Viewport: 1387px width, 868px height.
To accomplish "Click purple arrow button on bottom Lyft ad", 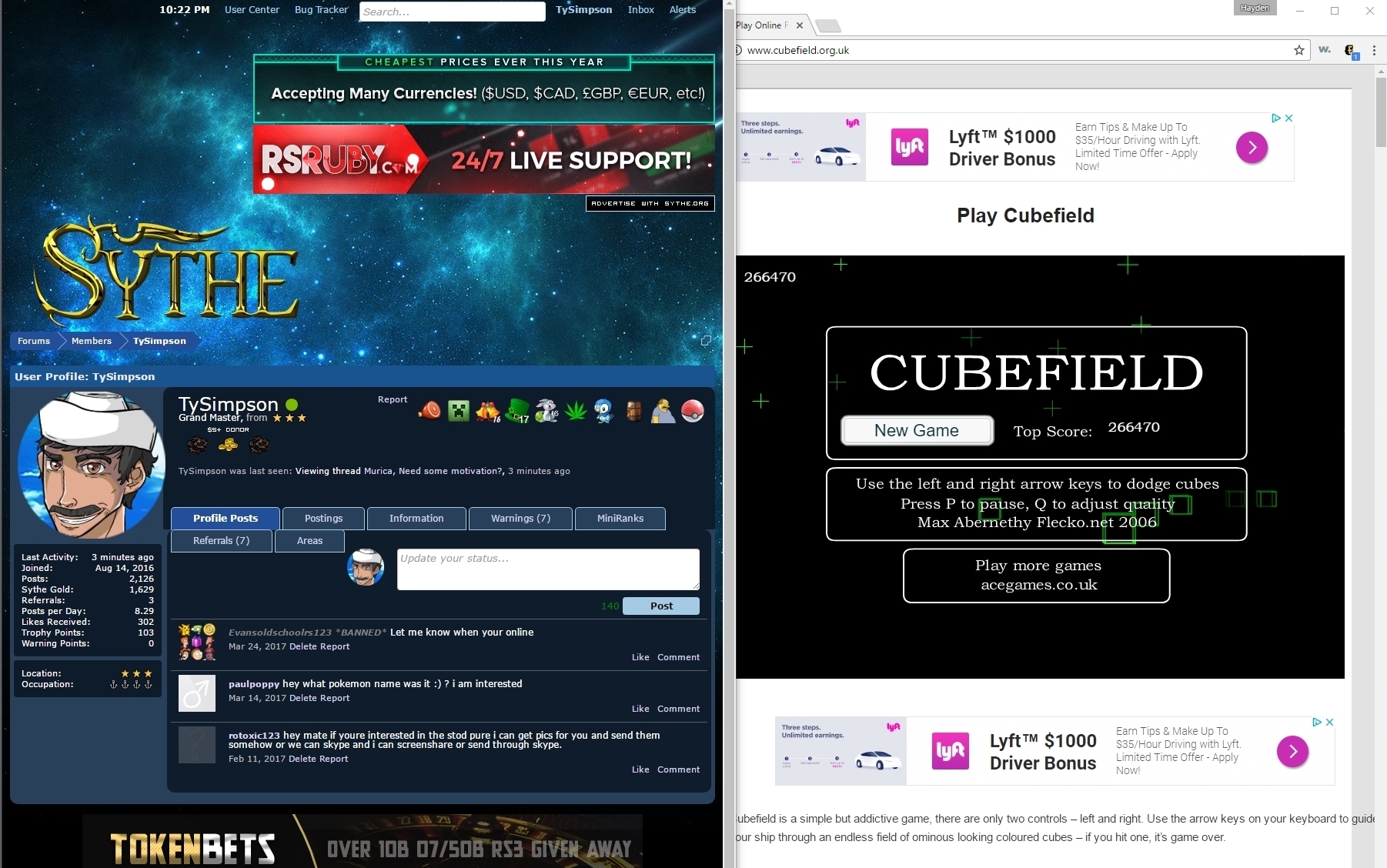I will click(1292, 751).
